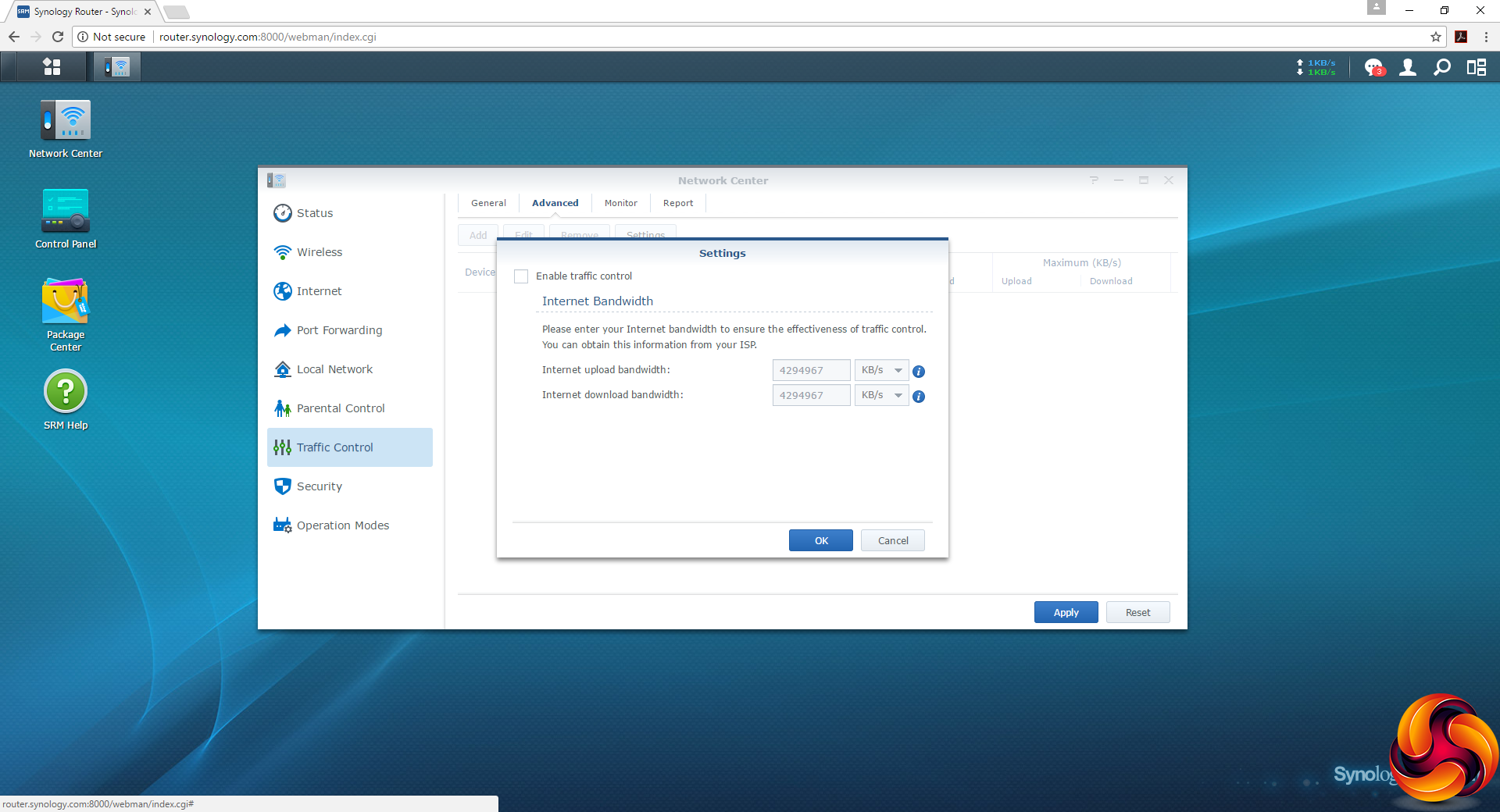Expand the download bandwidth unit dropdown
The image size is (1500, 812).
pyautogui.click(x=881, y=396)
